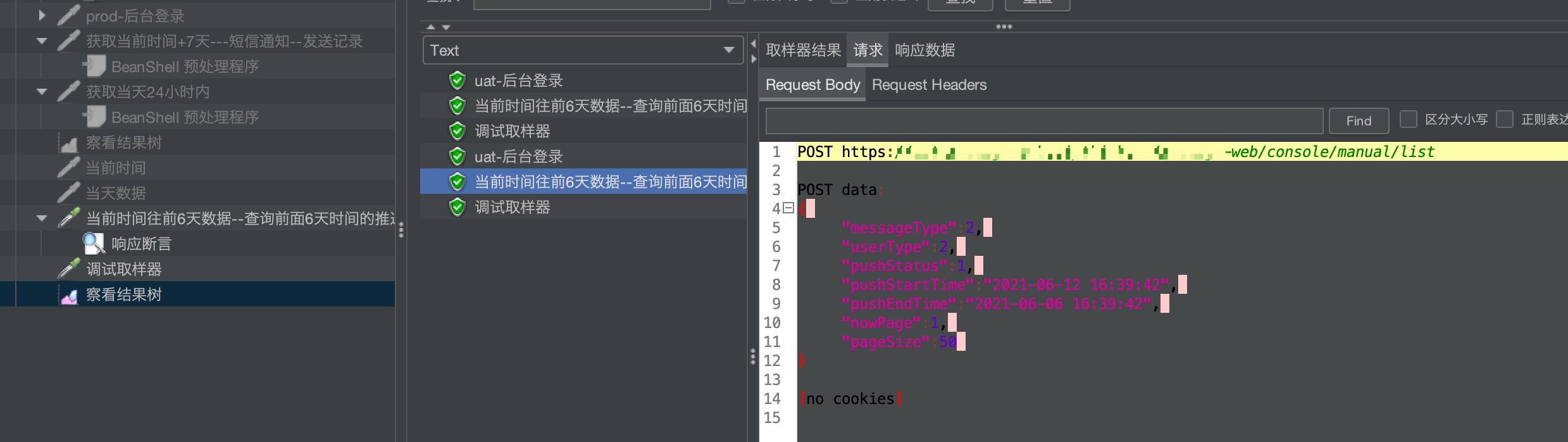Click the 获取当前时间+7天 sampler pipette icon
Image resolution: width=1568 pixels, height=442 pixels.
click(68, 41)
